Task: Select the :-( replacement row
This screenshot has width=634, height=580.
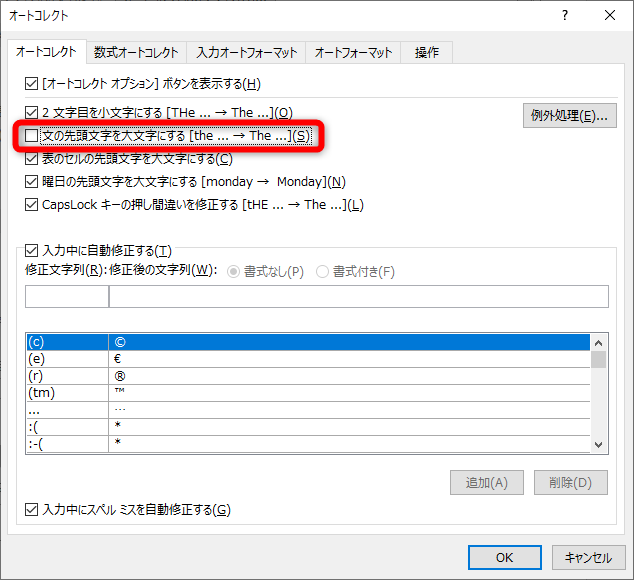Action: point(308,444)
